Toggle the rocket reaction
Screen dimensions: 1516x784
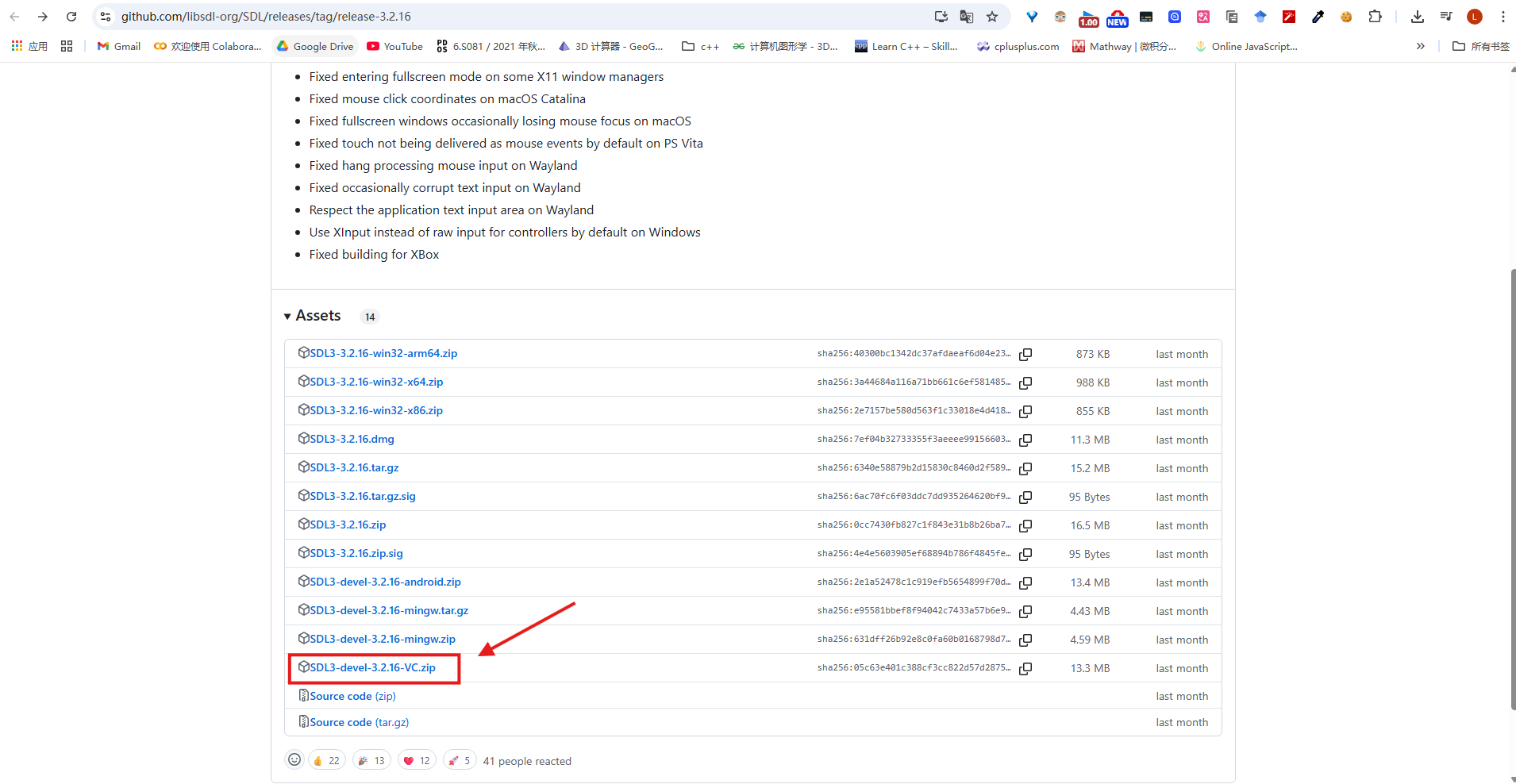tap(459, 759)
